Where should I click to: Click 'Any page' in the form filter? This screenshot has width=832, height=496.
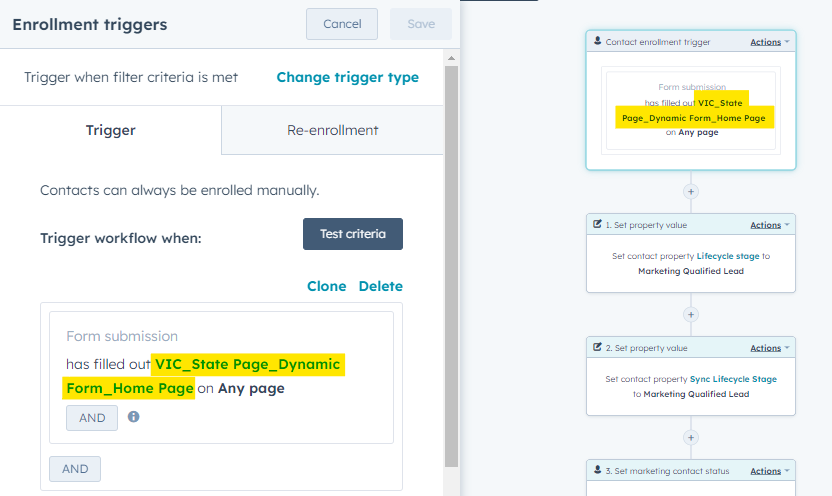(x=251, y=388)
